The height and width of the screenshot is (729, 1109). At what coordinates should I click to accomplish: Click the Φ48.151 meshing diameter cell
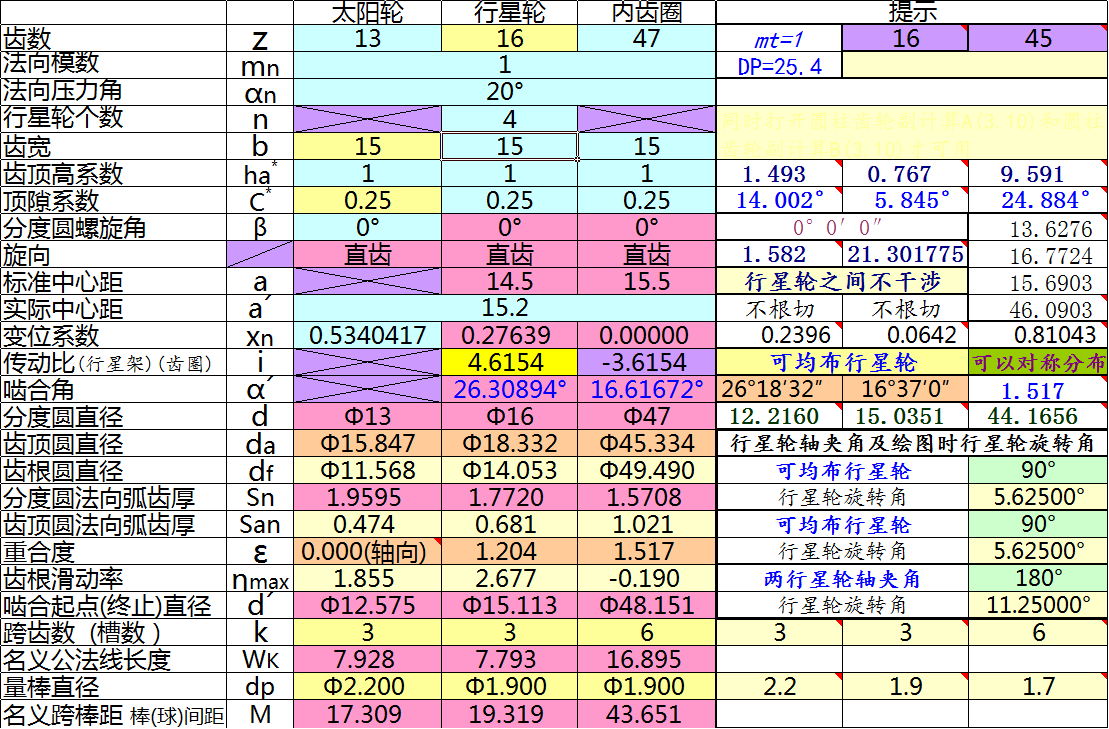click(646, 605)
